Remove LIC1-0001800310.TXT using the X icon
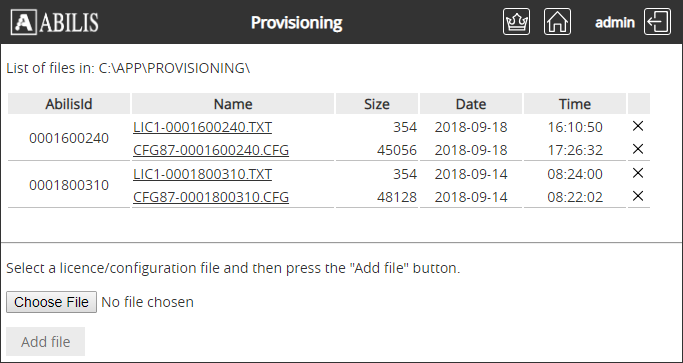 [x=638, y=173]
